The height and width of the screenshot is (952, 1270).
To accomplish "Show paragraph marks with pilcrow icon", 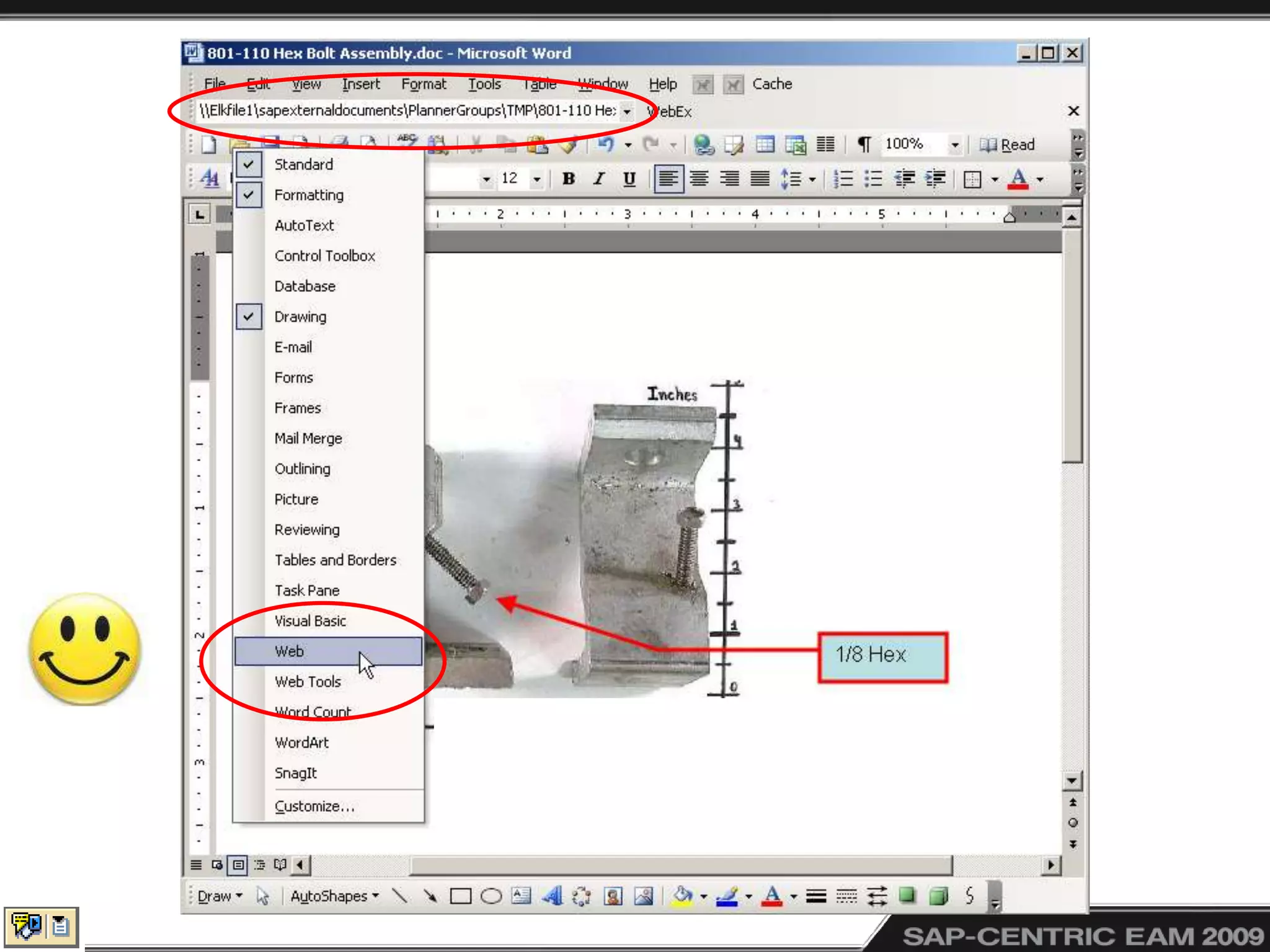I will (863, 144).
